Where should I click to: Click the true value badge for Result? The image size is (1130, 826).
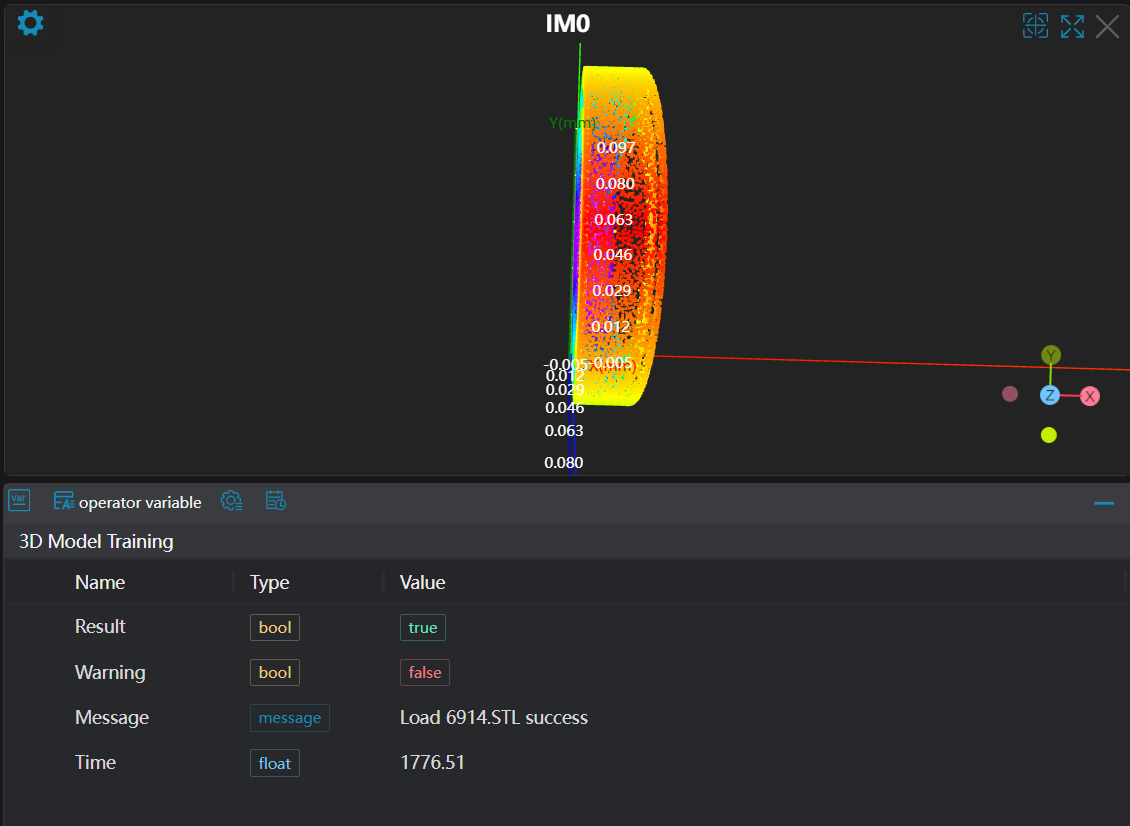(x=422, y=627)
